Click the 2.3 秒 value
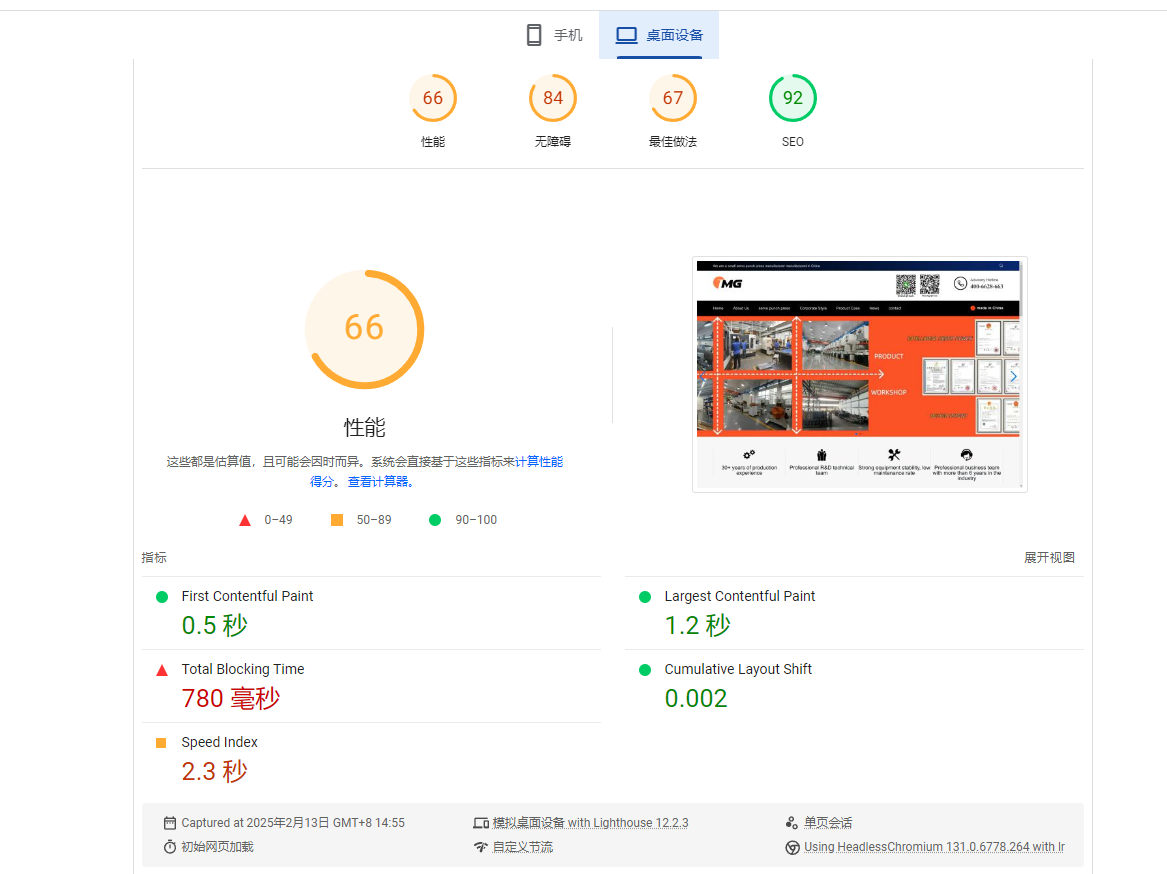The width and height of the screenshot is (1167, 874). pyautogui.click(x=214, y=771)
